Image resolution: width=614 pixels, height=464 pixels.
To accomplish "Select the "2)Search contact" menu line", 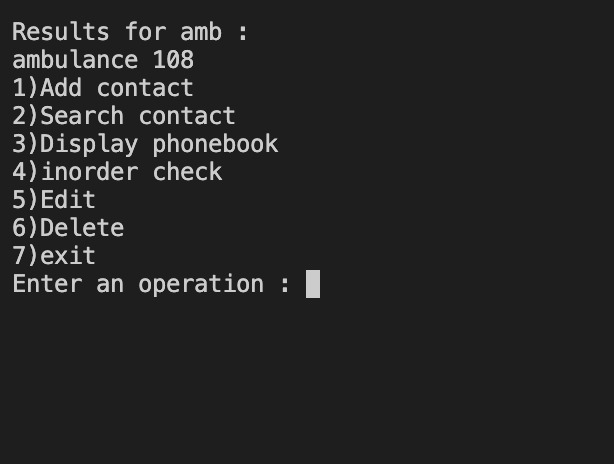I will pyautogui.click(x=124, y=116).
